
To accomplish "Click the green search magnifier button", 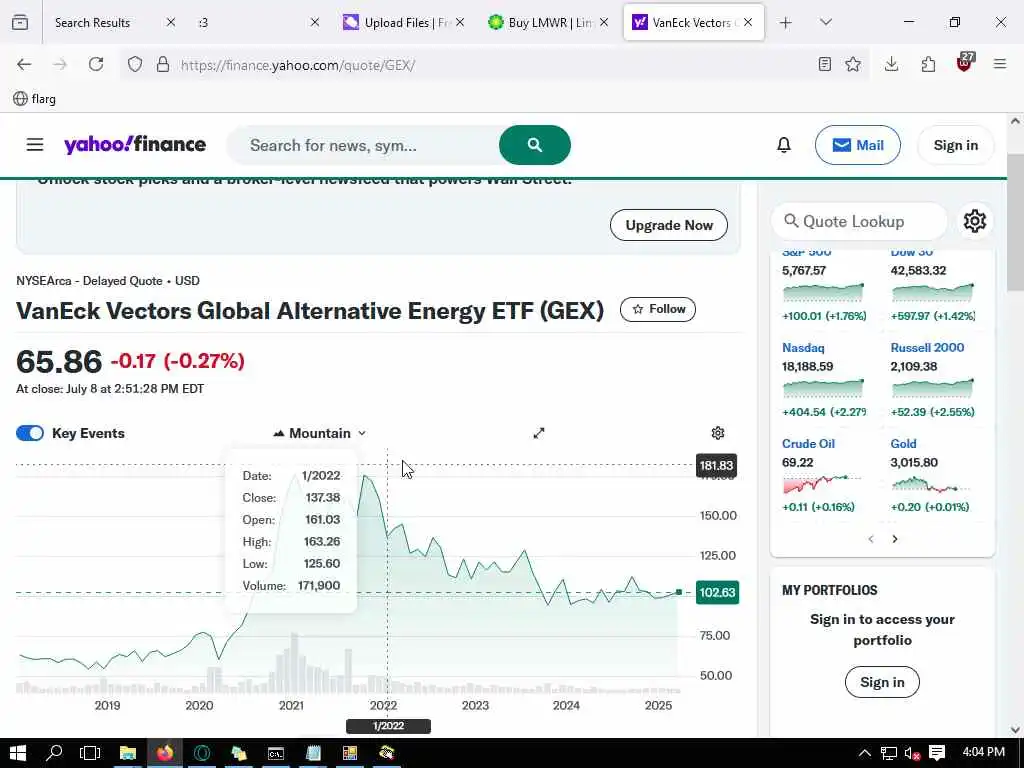I will 534,145.
